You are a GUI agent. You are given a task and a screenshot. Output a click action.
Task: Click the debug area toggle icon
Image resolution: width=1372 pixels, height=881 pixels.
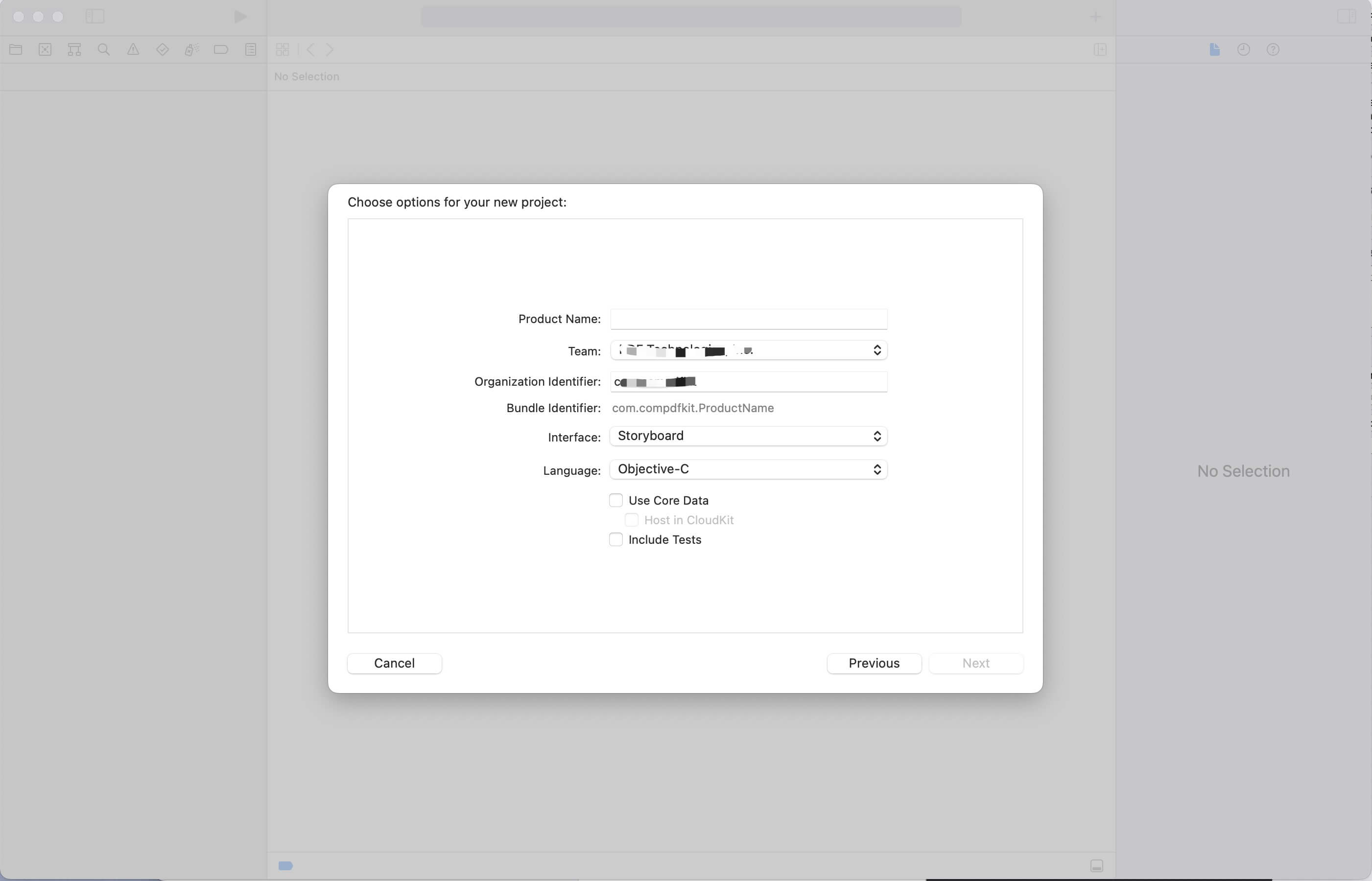point(1097,865)
